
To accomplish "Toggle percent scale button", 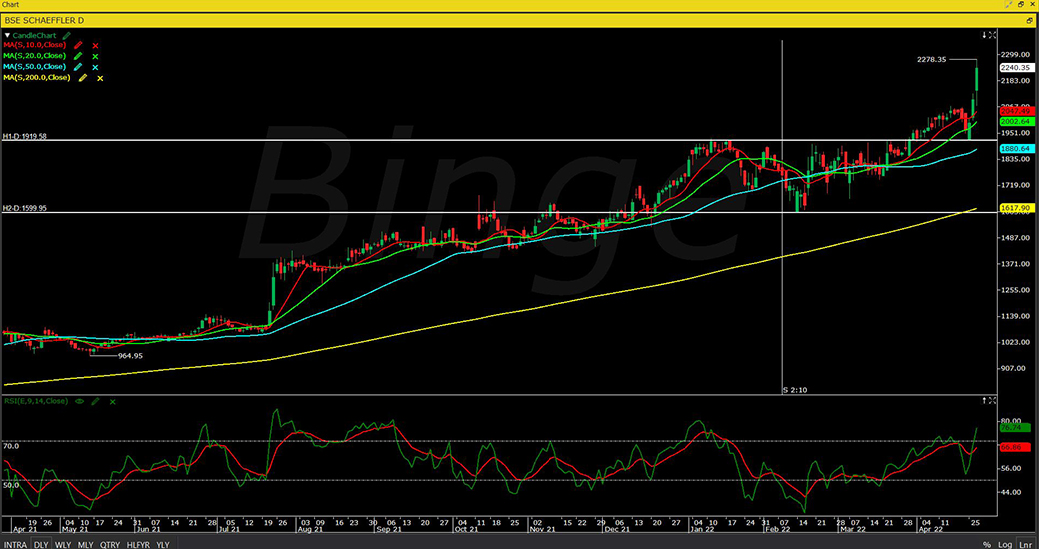I will tap(987, 544).
